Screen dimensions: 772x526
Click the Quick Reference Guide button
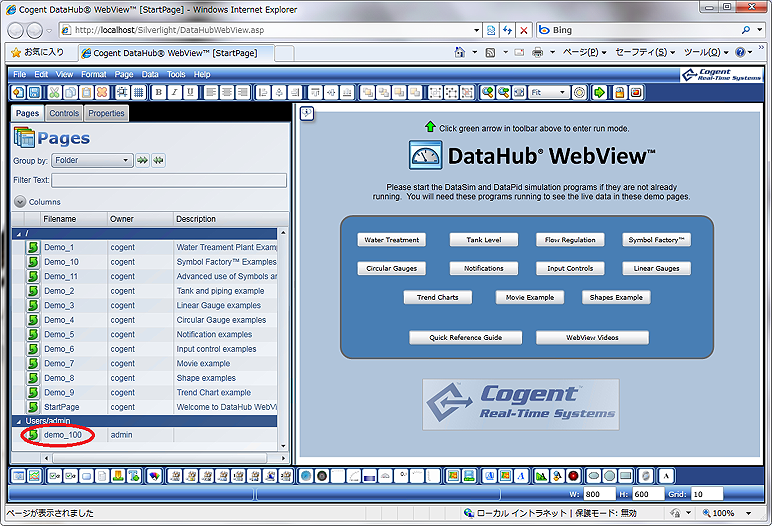[x=466, y=337]
